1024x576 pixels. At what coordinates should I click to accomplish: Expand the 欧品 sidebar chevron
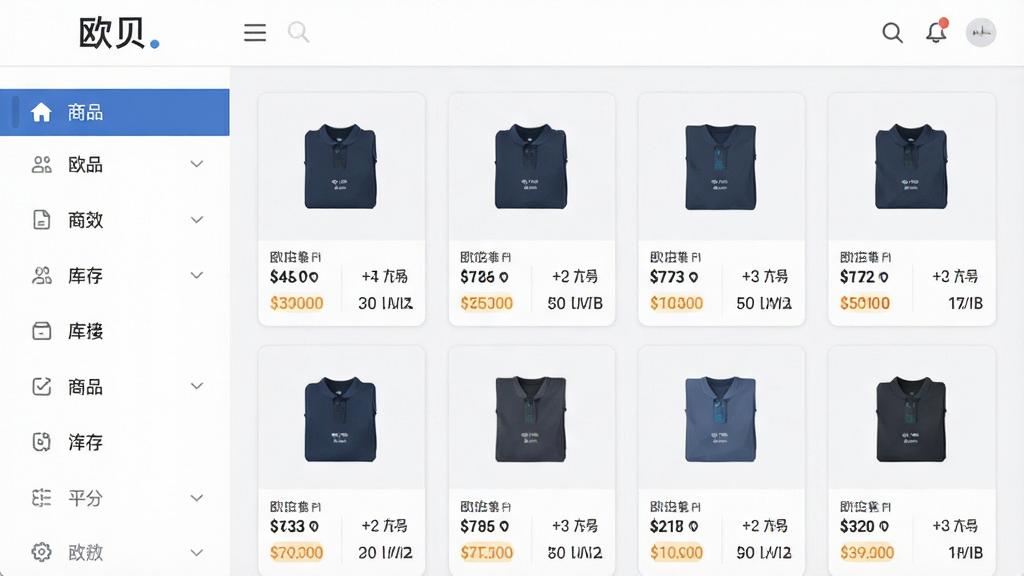pos(197,164)
